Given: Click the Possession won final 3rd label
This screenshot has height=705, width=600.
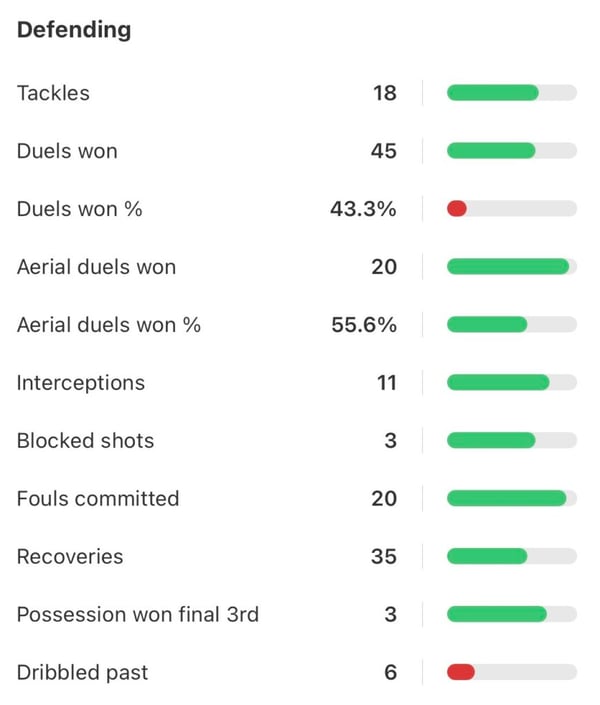Looking at the screenshot, I should 138,615.
